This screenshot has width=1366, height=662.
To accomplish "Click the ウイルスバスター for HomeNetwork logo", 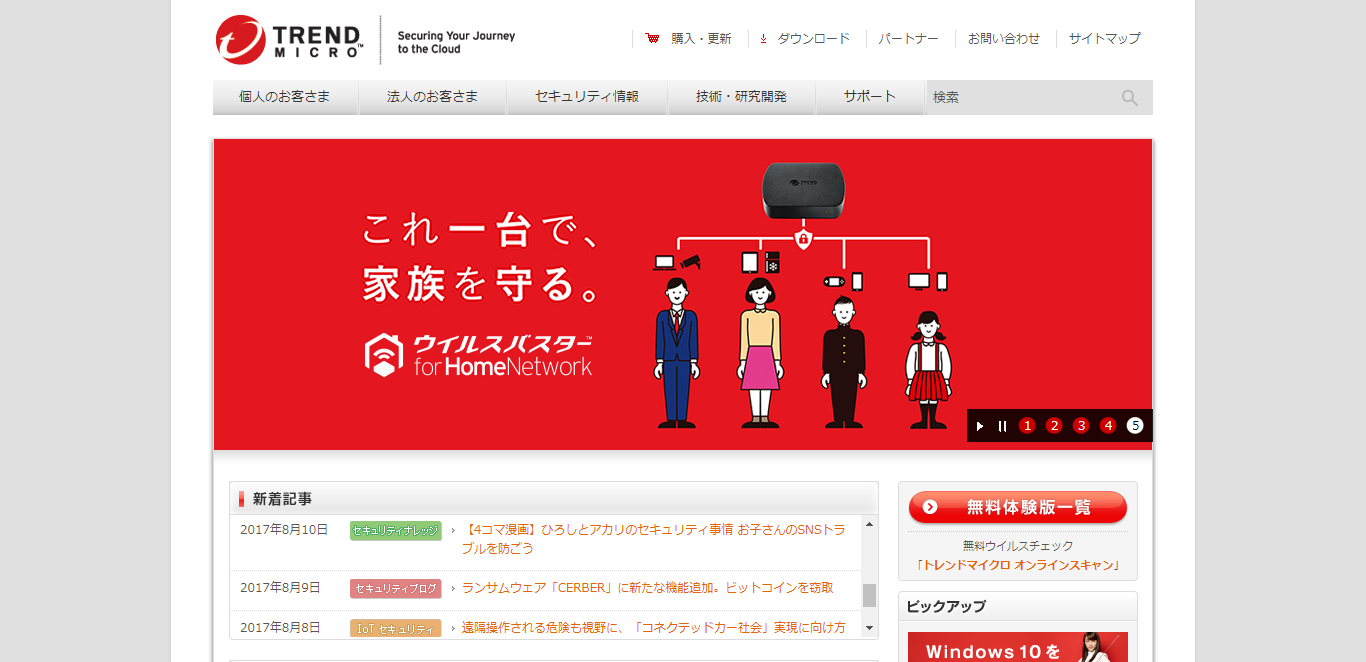I will tap(478, 355).
